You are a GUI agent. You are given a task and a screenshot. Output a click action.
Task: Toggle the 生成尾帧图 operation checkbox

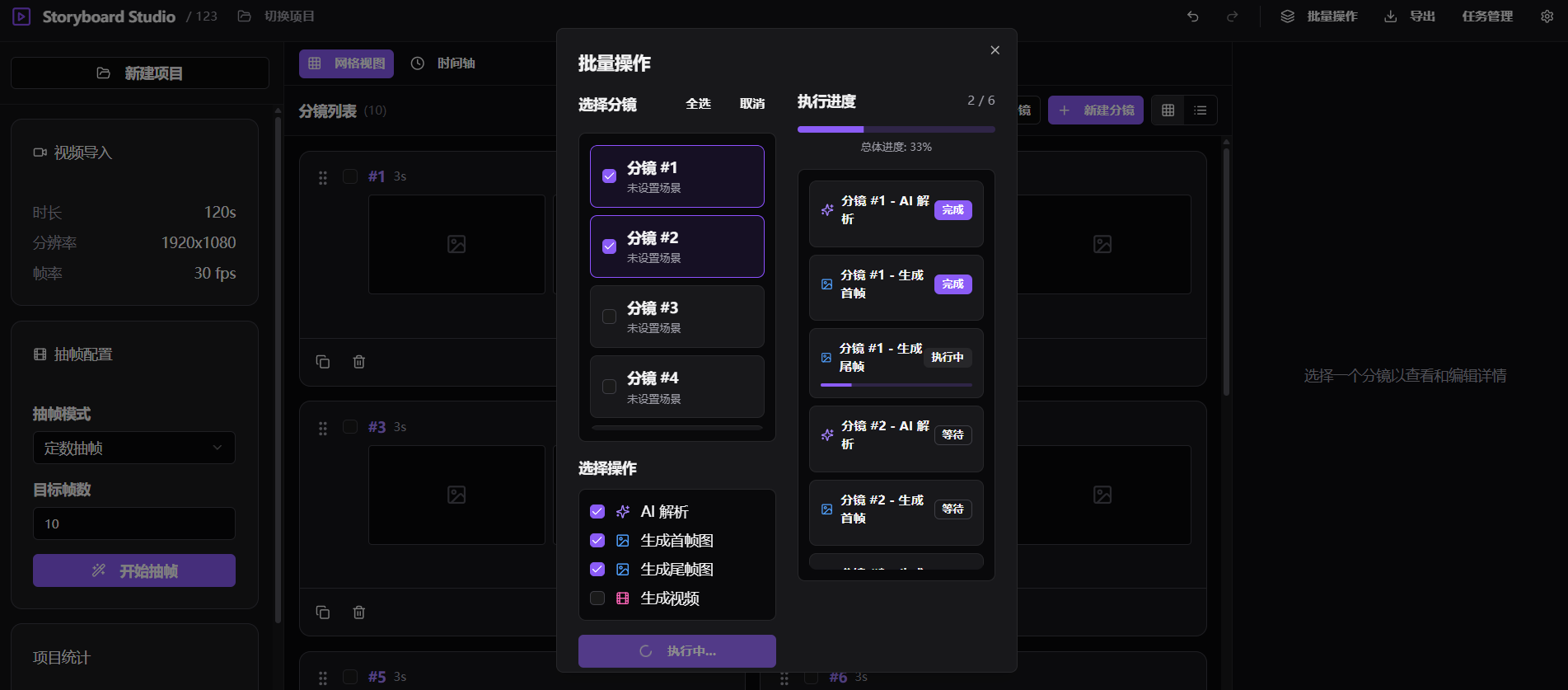[597, 570]
